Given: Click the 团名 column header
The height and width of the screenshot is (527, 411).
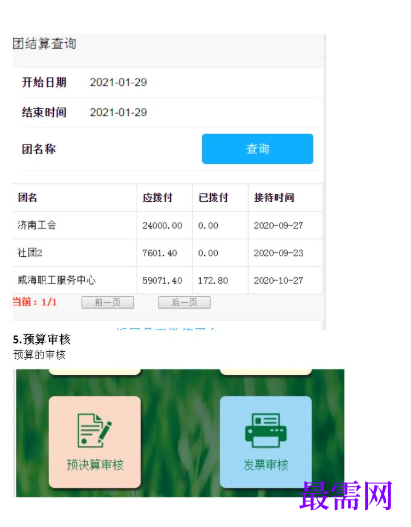Looking at the screenshot, I should coord(28,197).
